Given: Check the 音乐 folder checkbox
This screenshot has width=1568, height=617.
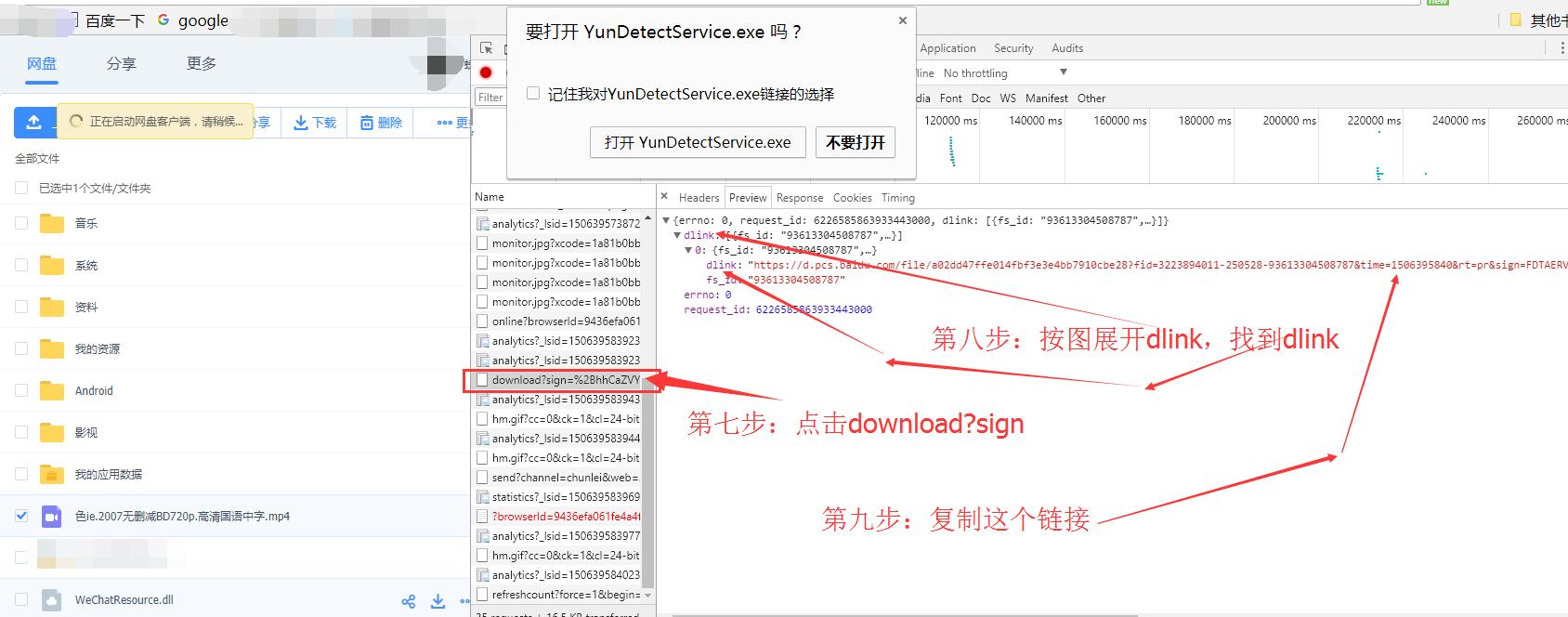Looking at the screenshot, I should (x=21, y=223).
